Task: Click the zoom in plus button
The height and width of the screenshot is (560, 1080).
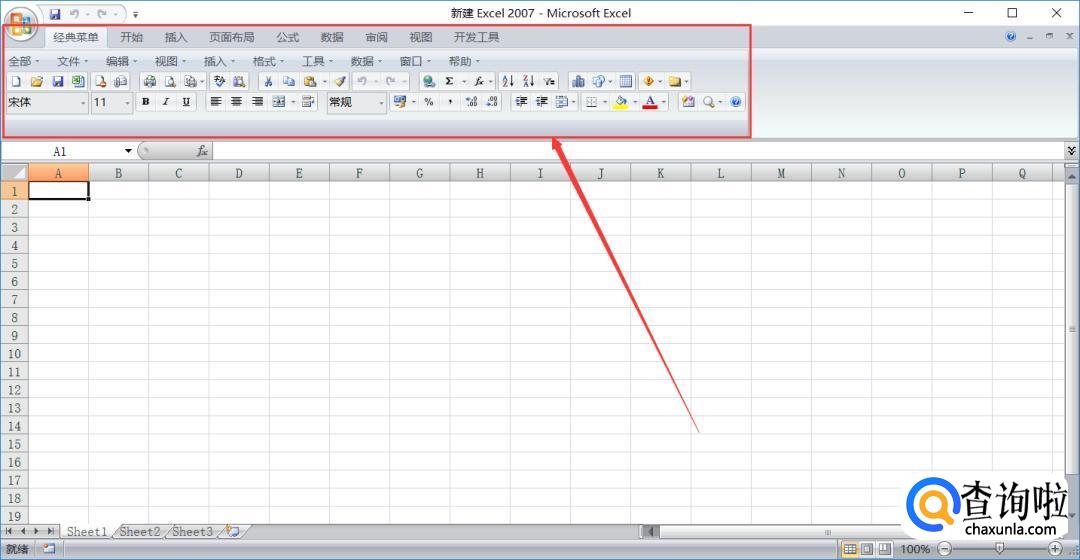Action: pos(1055,549)
